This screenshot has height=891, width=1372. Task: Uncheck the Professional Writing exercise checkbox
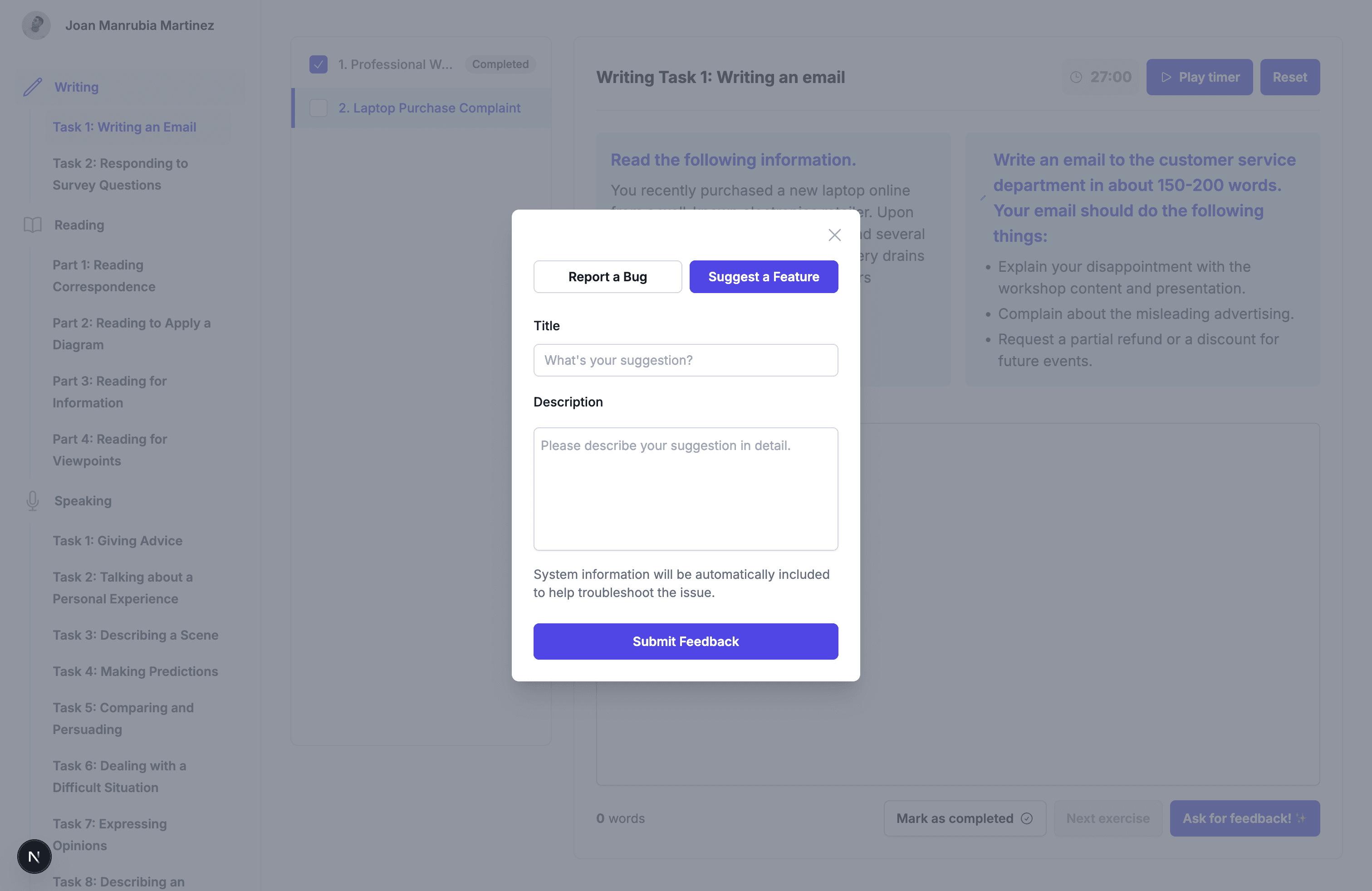318,64
